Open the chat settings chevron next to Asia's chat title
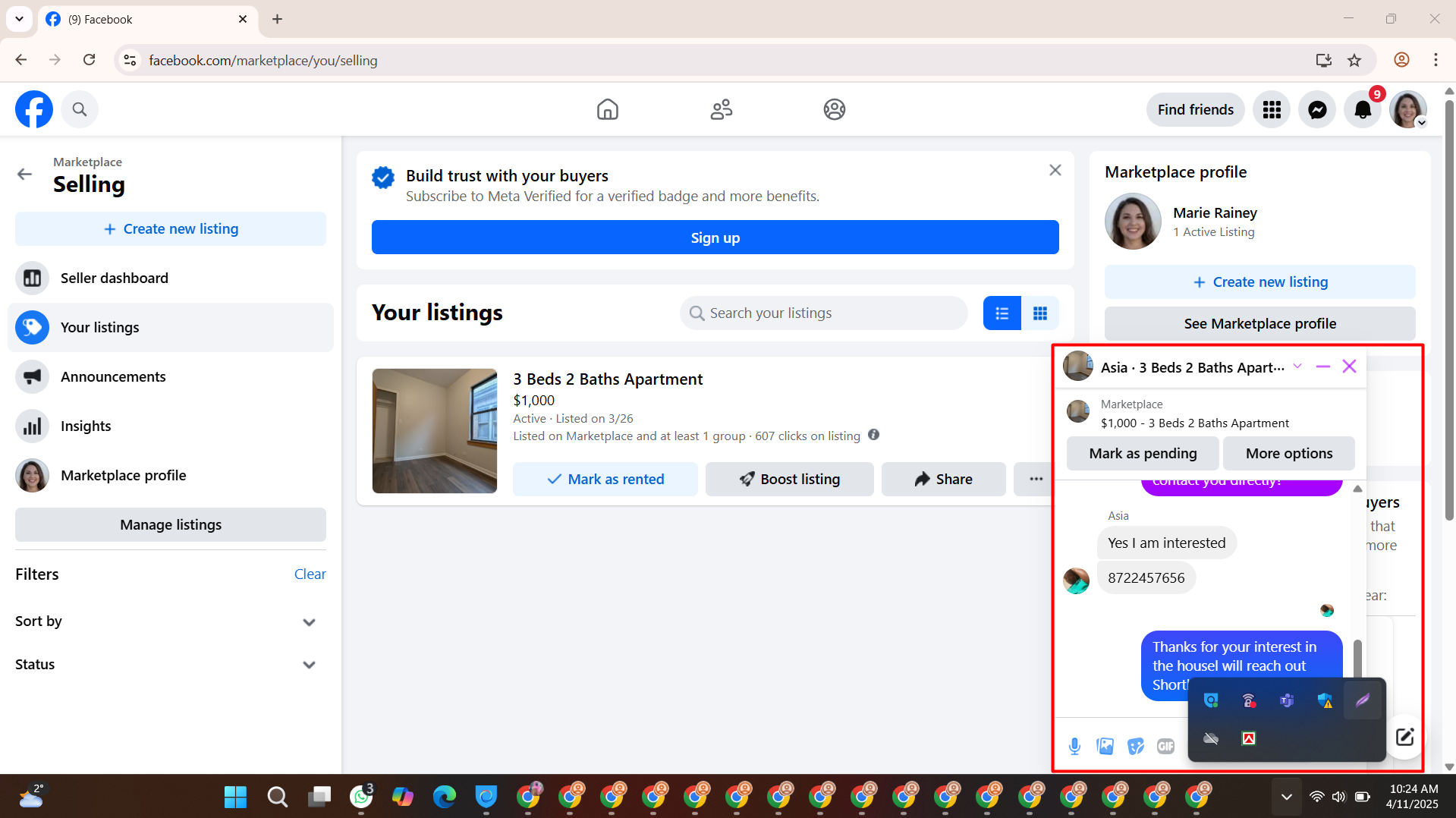1456x818 pixels. point(1297,367)
